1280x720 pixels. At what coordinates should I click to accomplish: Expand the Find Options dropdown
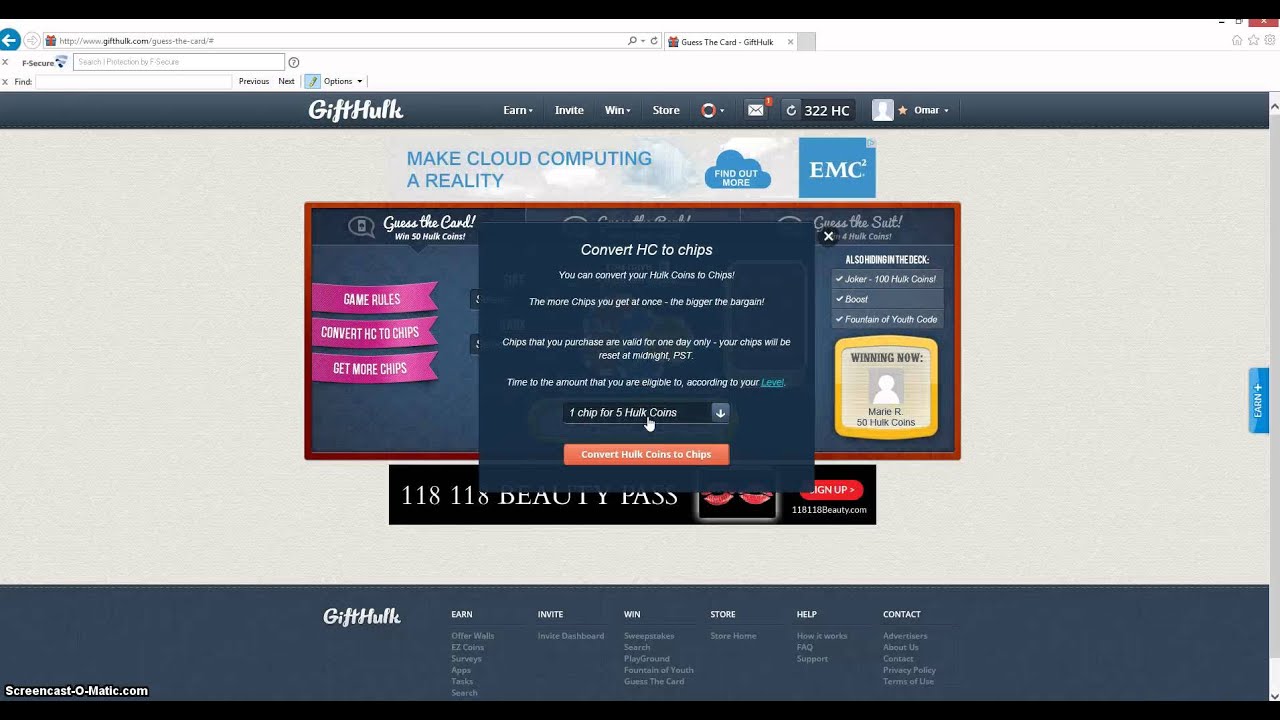tap(343, 81)
